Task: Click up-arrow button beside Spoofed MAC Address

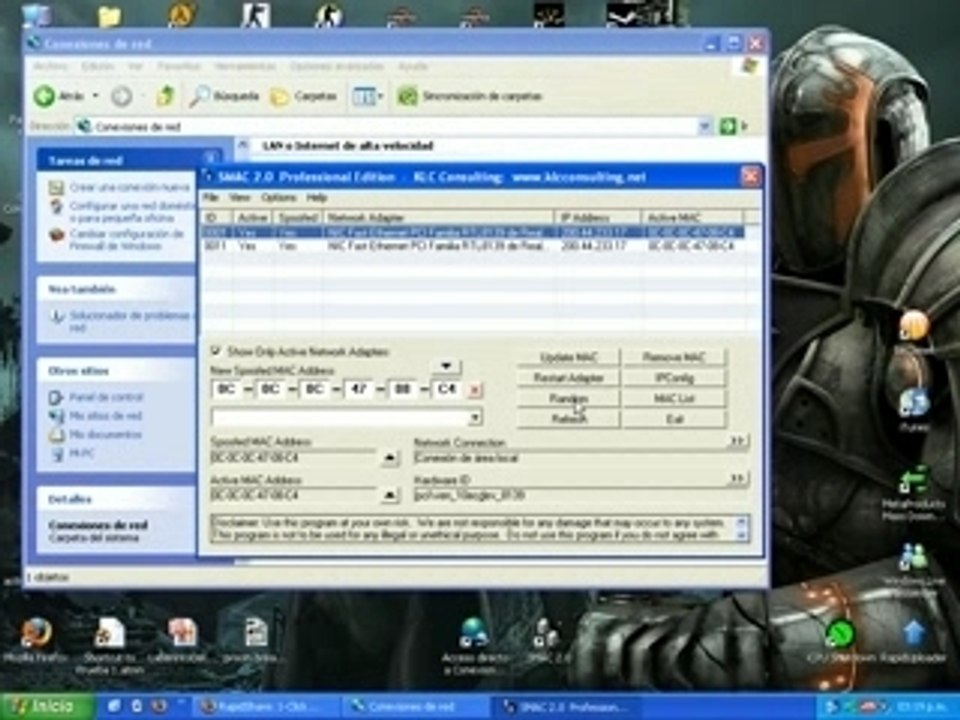Action: [389, 457]
